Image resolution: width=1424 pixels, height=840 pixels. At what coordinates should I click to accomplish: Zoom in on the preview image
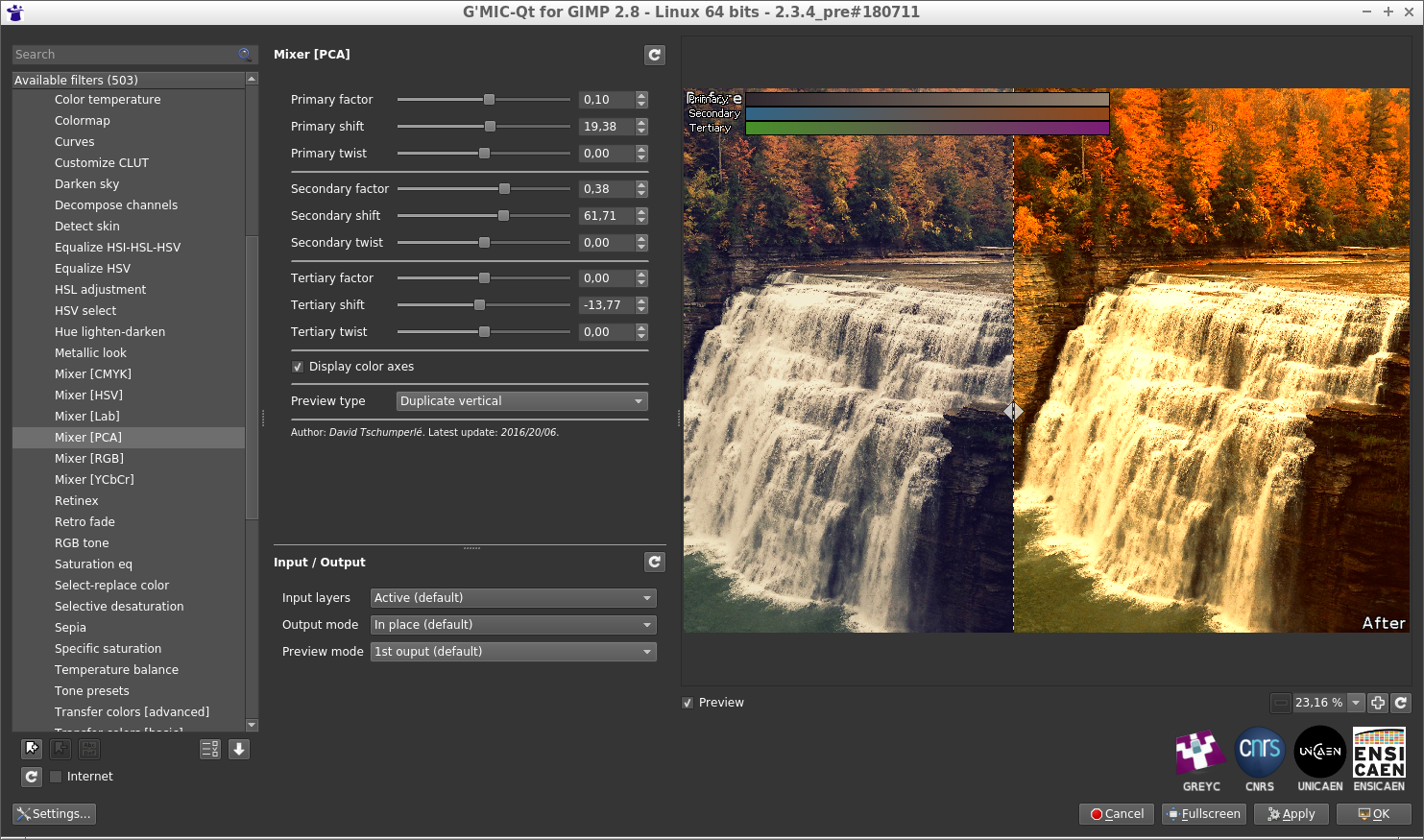pos(1378,702)
